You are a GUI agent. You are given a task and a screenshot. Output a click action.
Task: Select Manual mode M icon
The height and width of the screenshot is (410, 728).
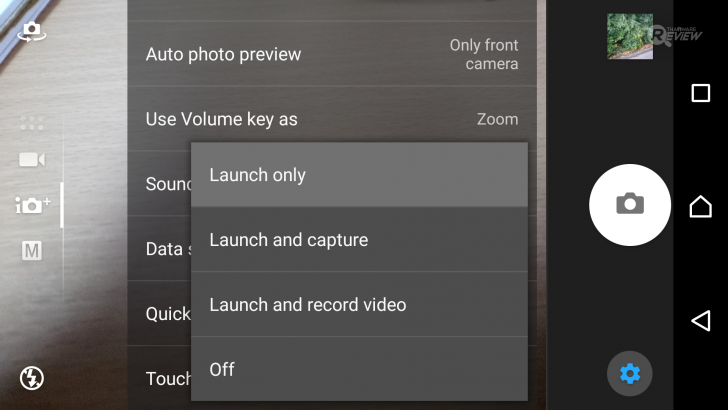pos(32,251)
